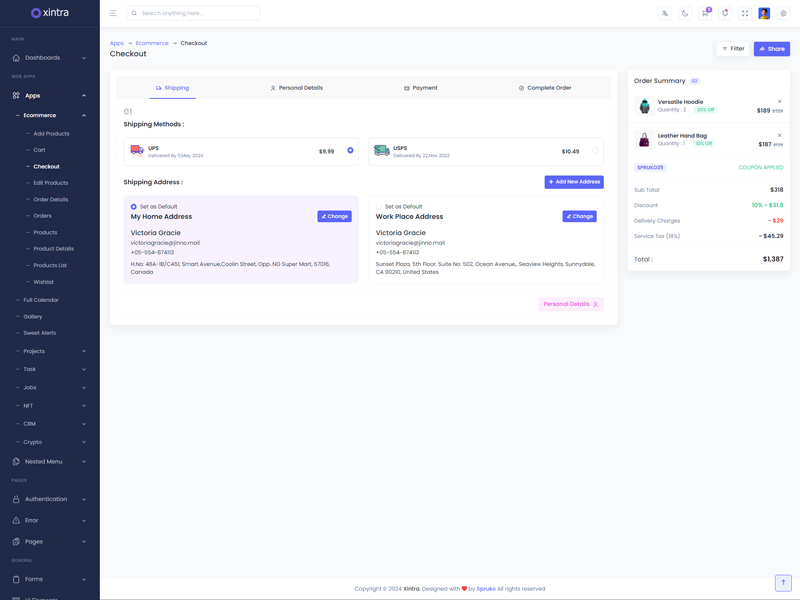Expand the Projects sidebar submenu
The image size is (800, 600).
pos(50,351)
